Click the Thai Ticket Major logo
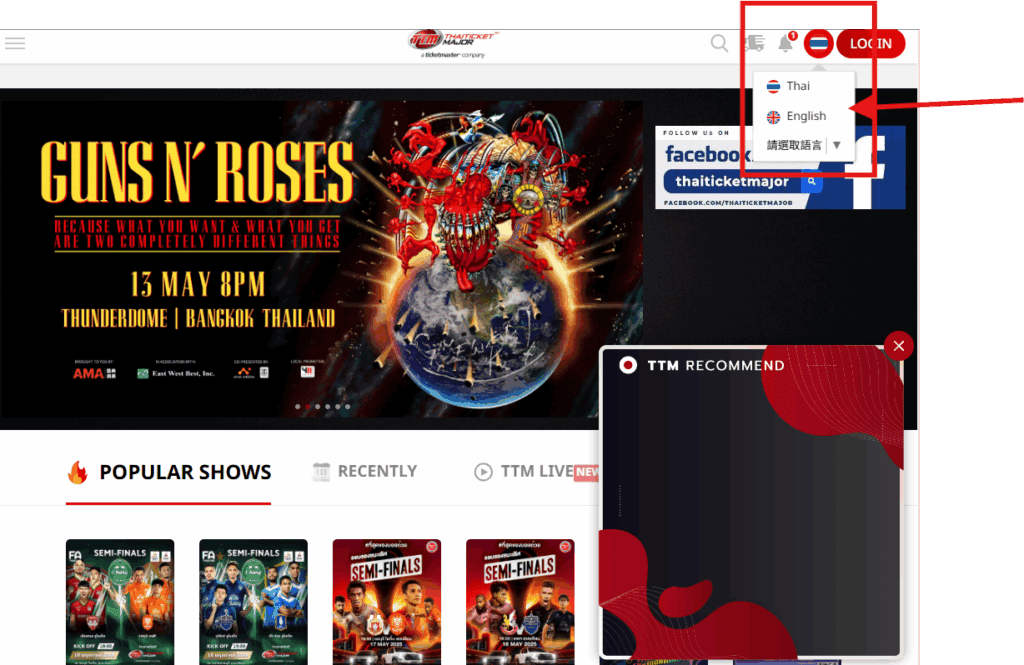1024x665 pixels. [x=453, y=43]
